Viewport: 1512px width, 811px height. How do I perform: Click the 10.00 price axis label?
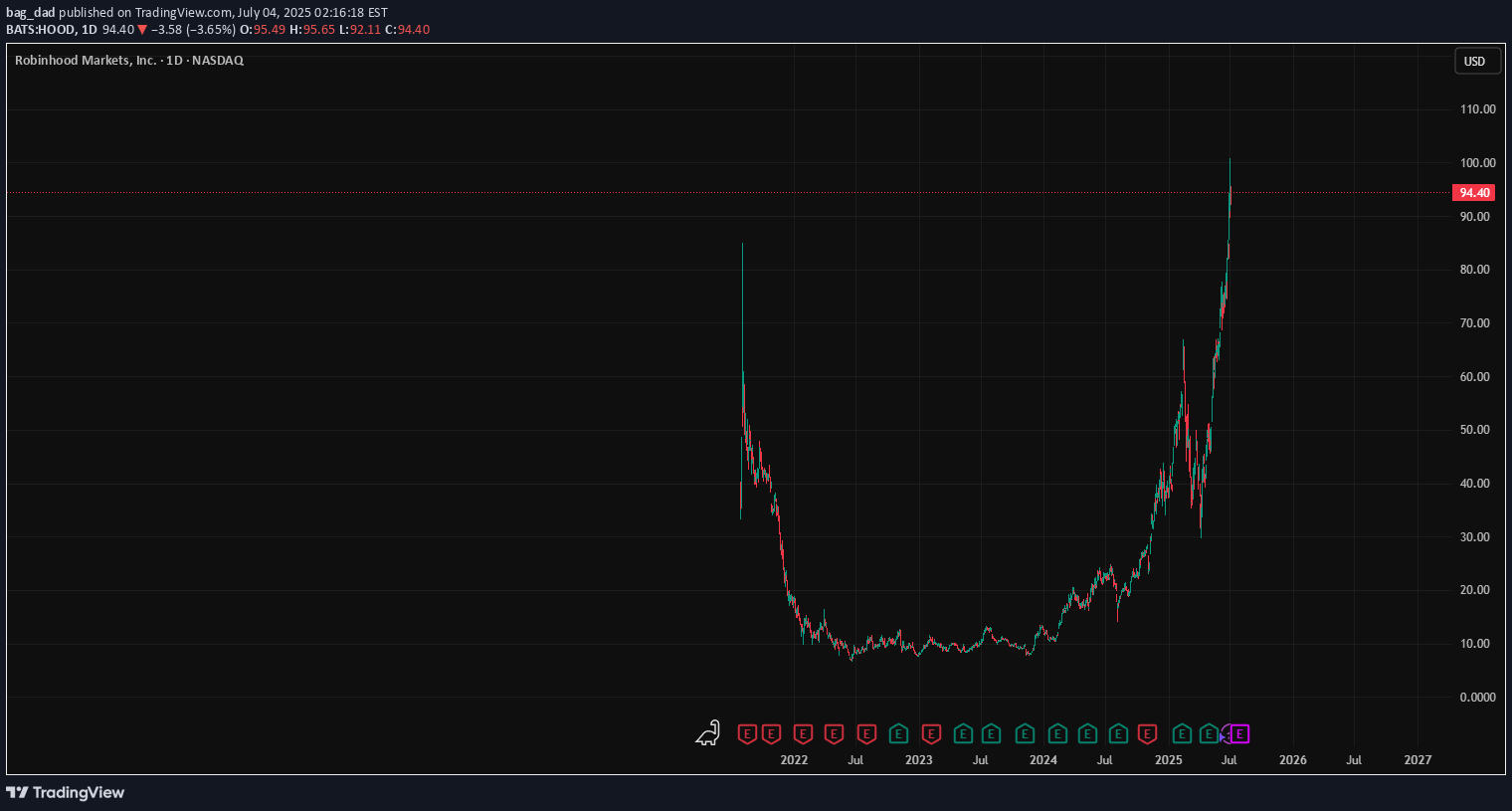(x=1474, y=644)
